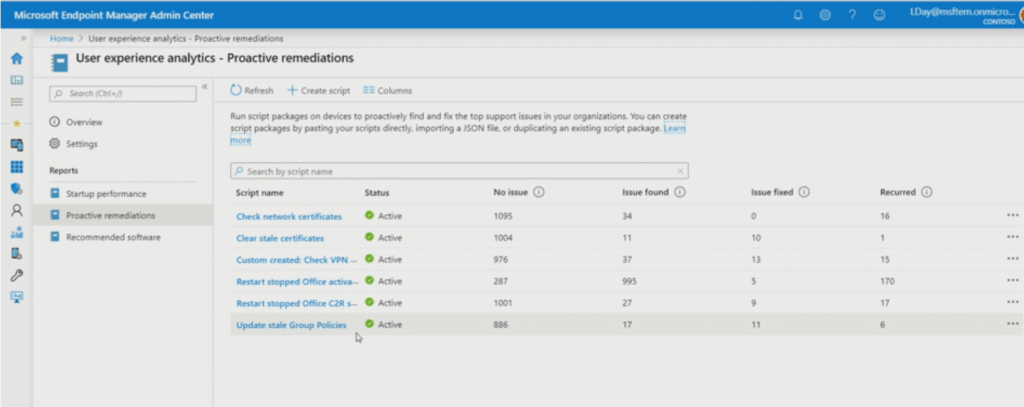Open Reports monitor icon in sidebar

(17, 297)
